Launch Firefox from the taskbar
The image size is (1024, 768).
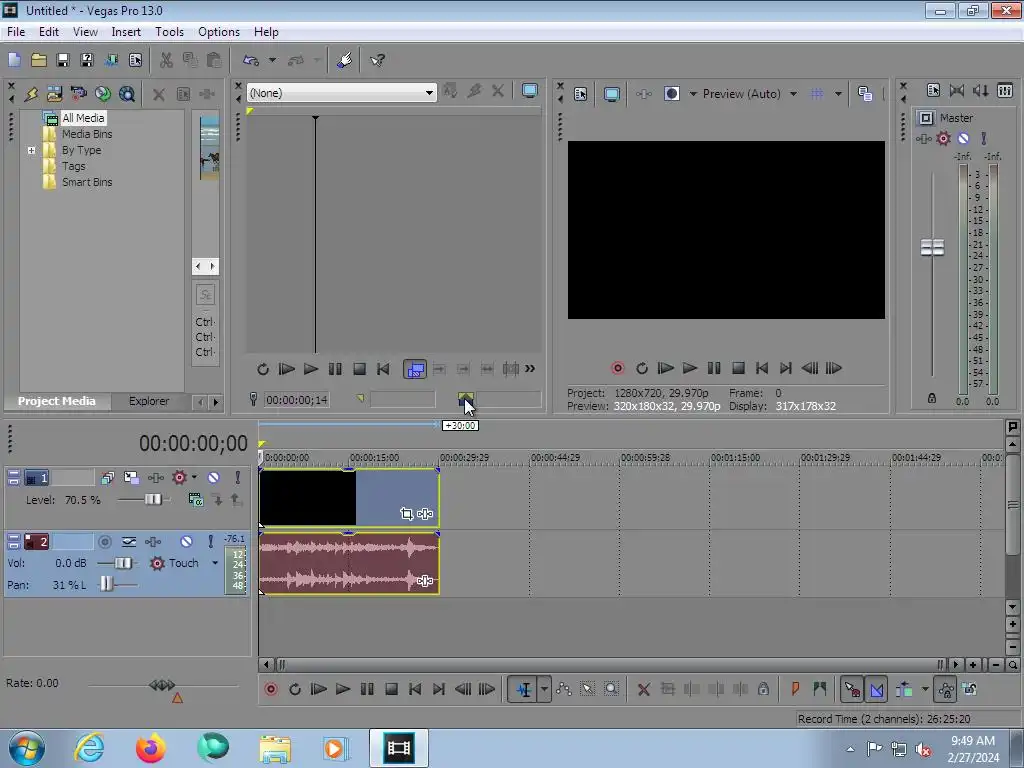tap(150, 748)
